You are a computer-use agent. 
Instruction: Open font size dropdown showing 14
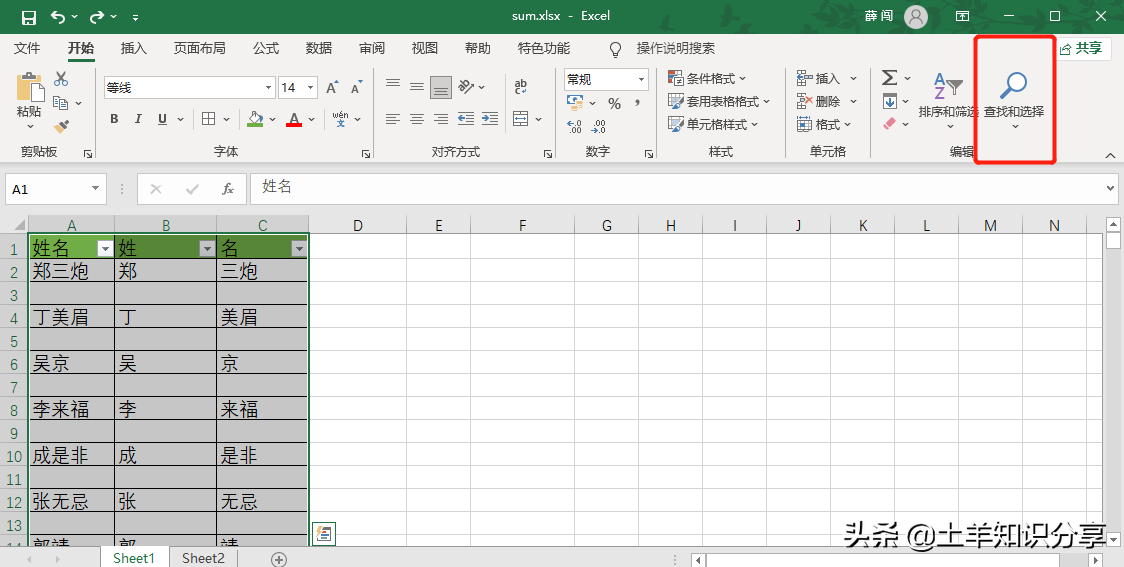click(311, 88)
